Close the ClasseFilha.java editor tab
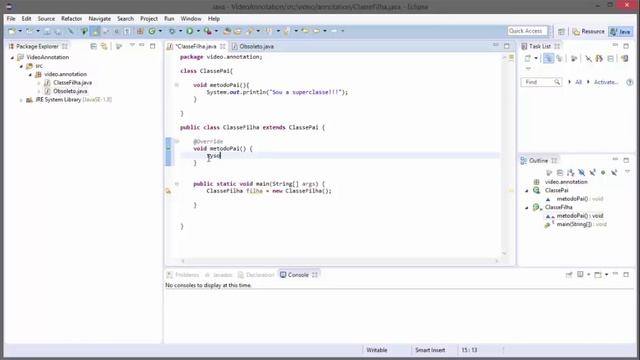Screen dimensions: 640x360 coord(222,47)
